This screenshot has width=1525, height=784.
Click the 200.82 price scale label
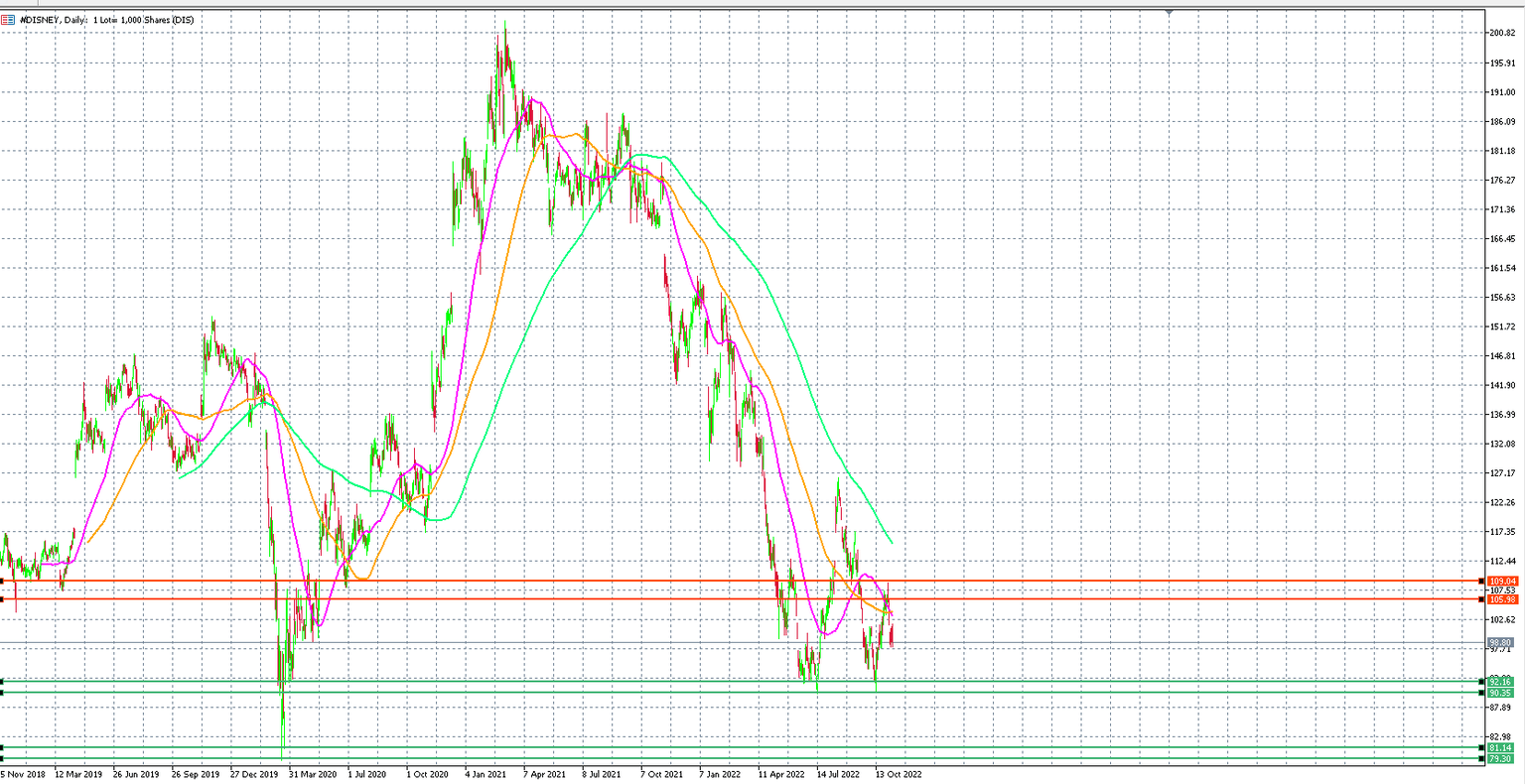coord(1502,33)
